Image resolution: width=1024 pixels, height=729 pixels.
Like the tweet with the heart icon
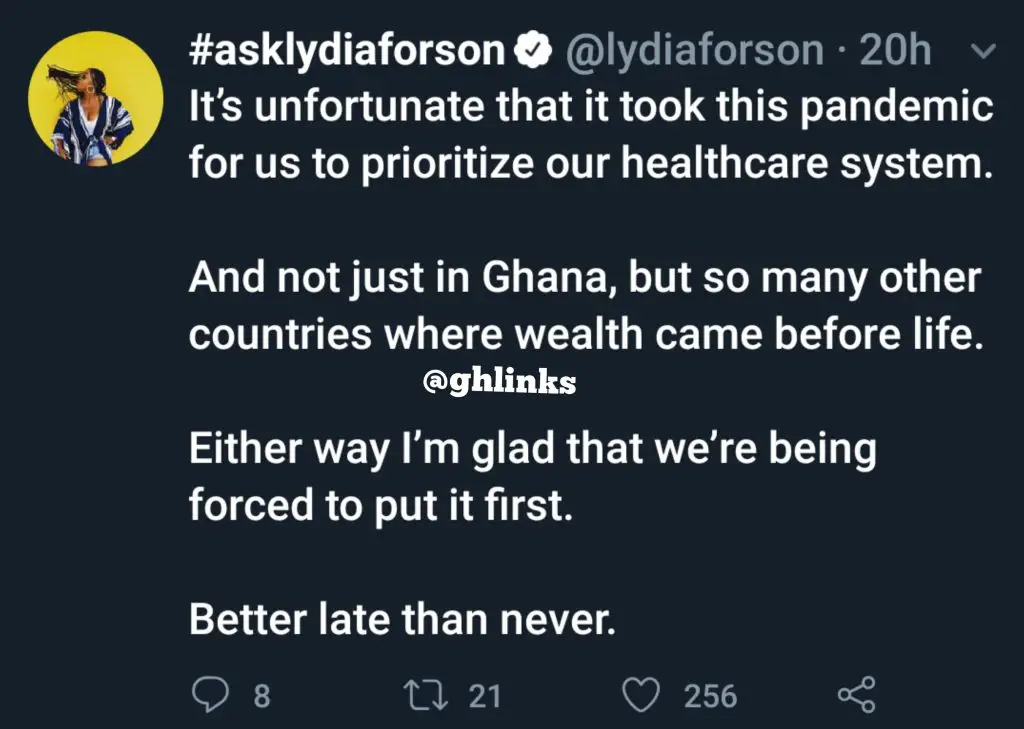640,695
